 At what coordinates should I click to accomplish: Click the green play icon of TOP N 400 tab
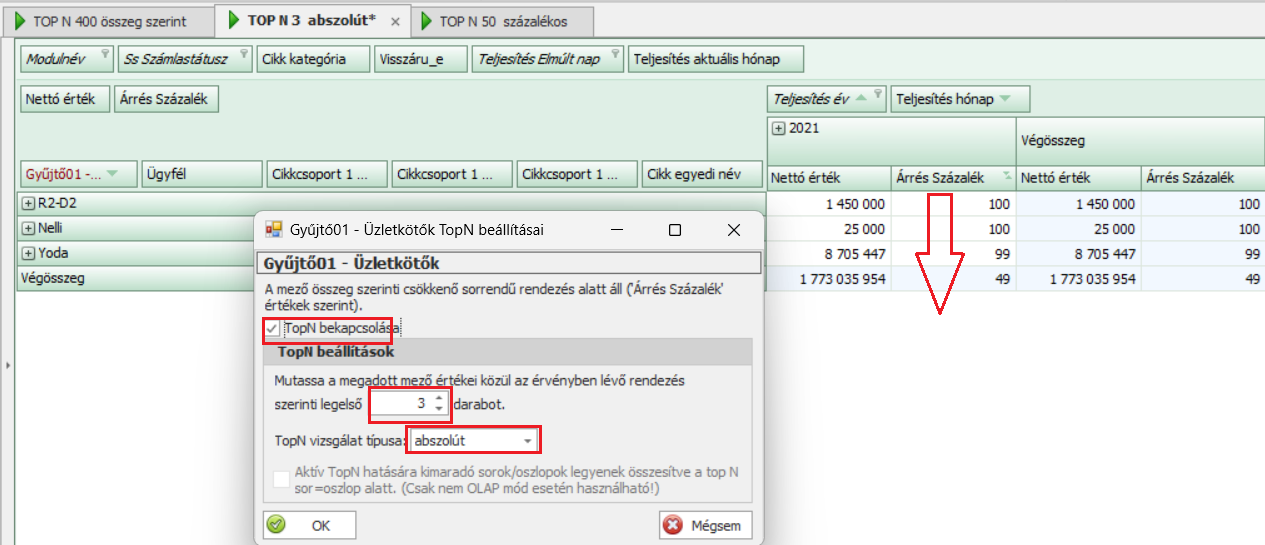point(21,21)
